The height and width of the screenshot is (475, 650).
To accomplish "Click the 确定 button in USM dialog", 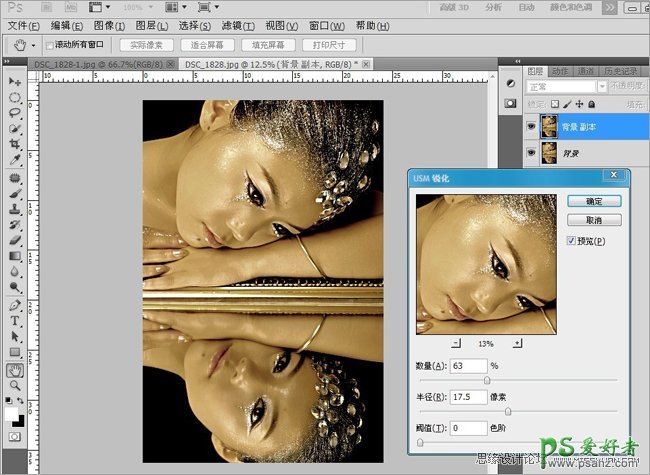I will click(593, 201).
